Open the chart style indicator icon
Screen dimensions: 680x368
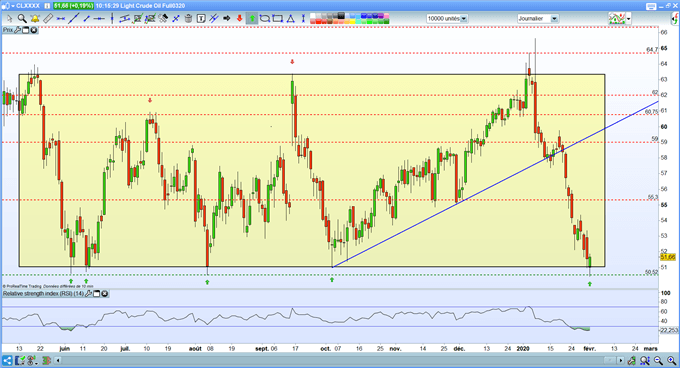click(x=617, y=19)
